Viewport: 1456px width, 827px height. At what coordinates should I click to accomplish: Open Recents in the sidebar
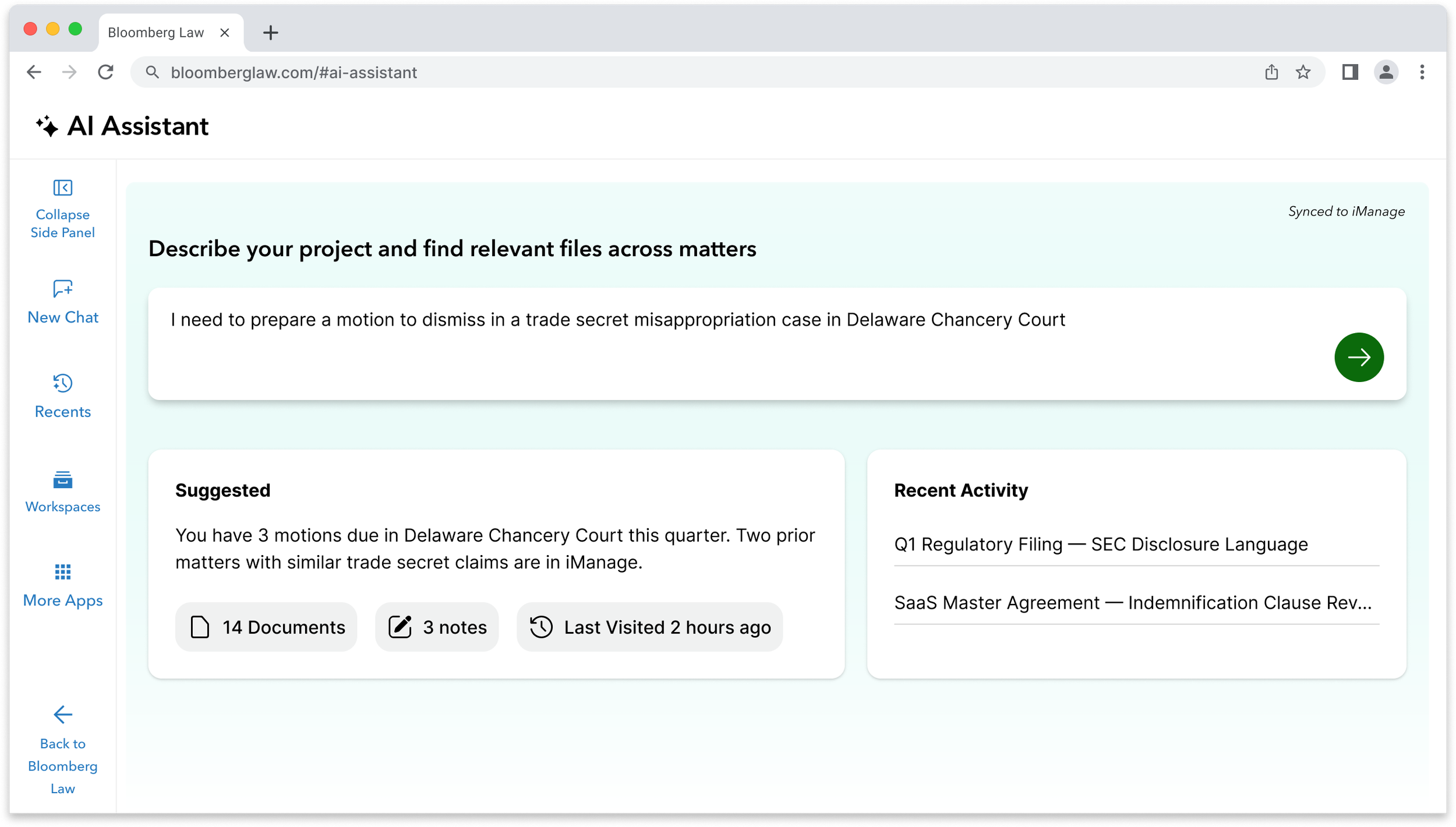62,397
